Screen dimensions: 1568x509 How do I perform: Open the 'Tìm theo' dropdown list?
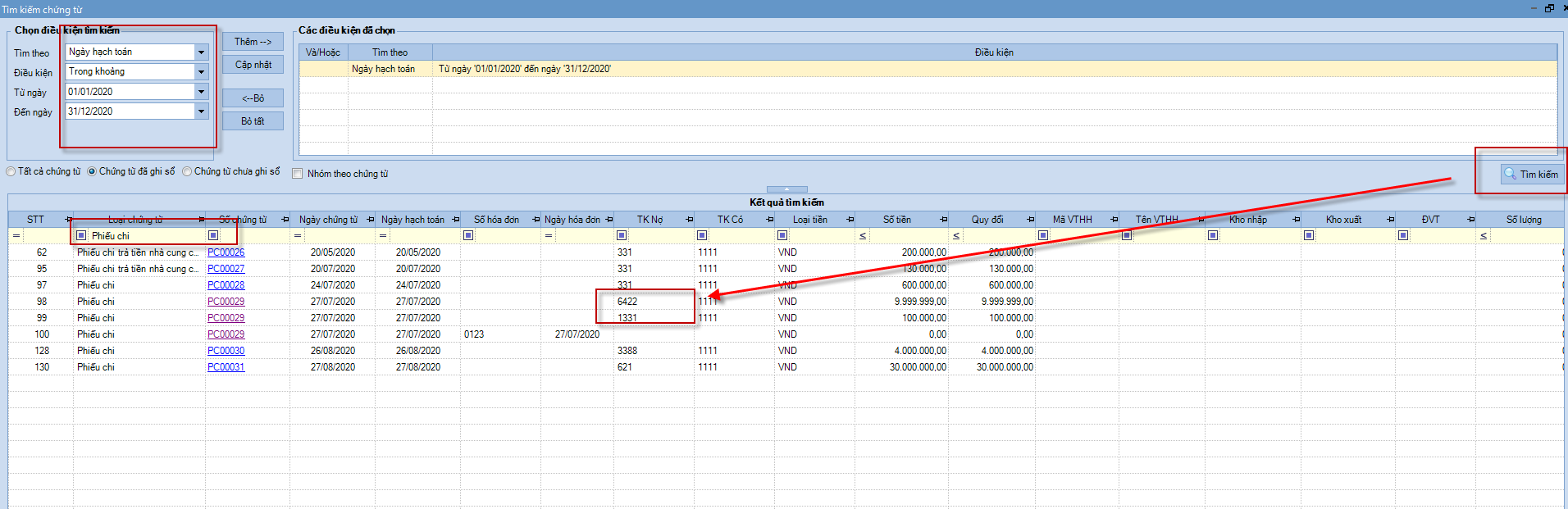[201, 52]
